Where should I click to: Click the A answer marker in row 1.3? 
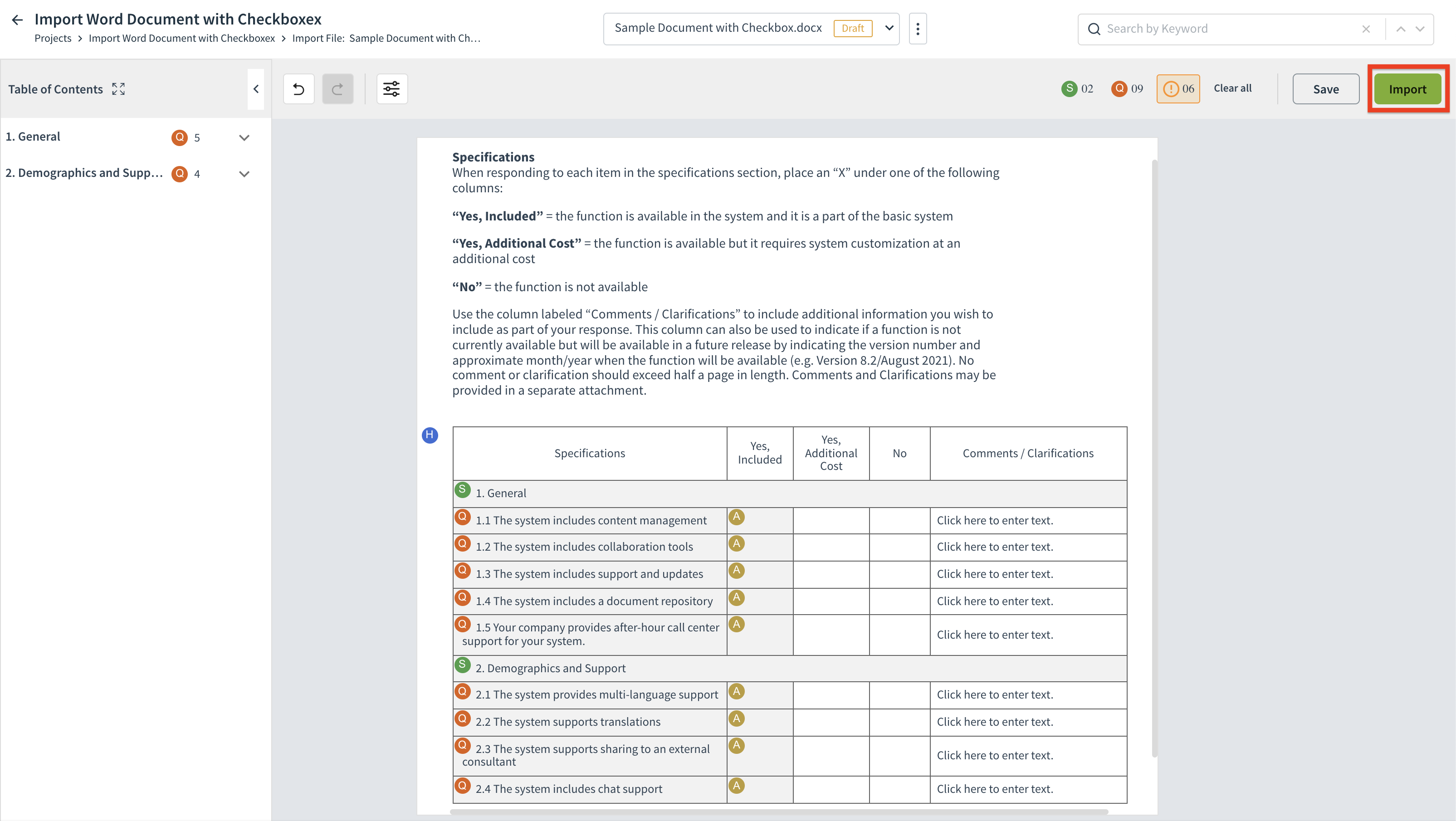[x=737, y=571]
